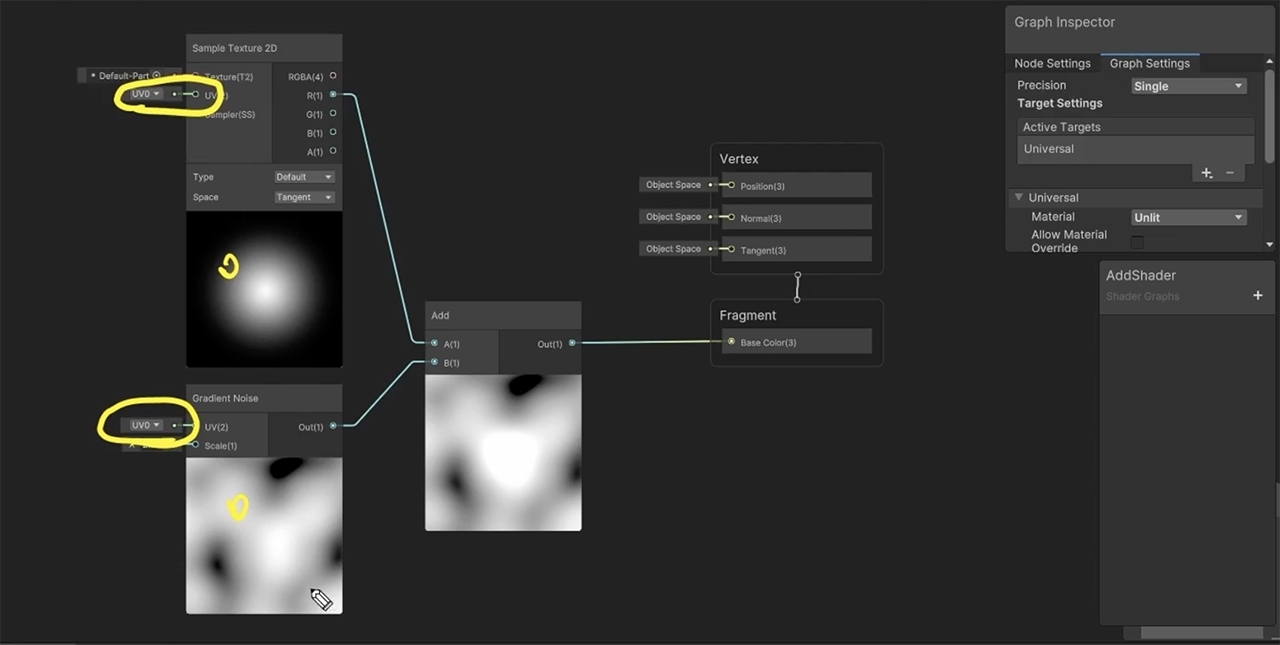This screenshot has width=1280, height=645.
Task: Click the blackboard horizontal scrollbar
Action: click(x=1202, y=633)
